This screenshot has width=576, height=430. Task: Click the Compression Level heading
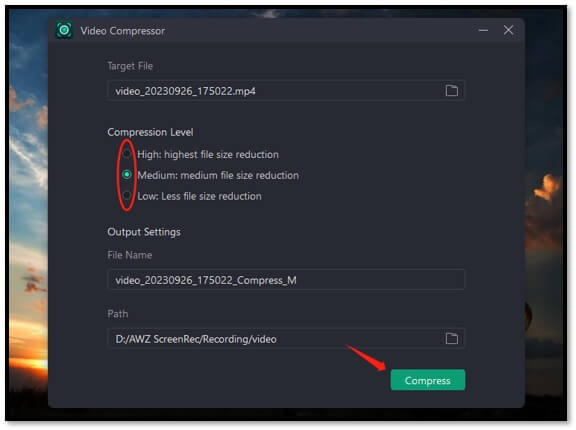pos(150,132)
